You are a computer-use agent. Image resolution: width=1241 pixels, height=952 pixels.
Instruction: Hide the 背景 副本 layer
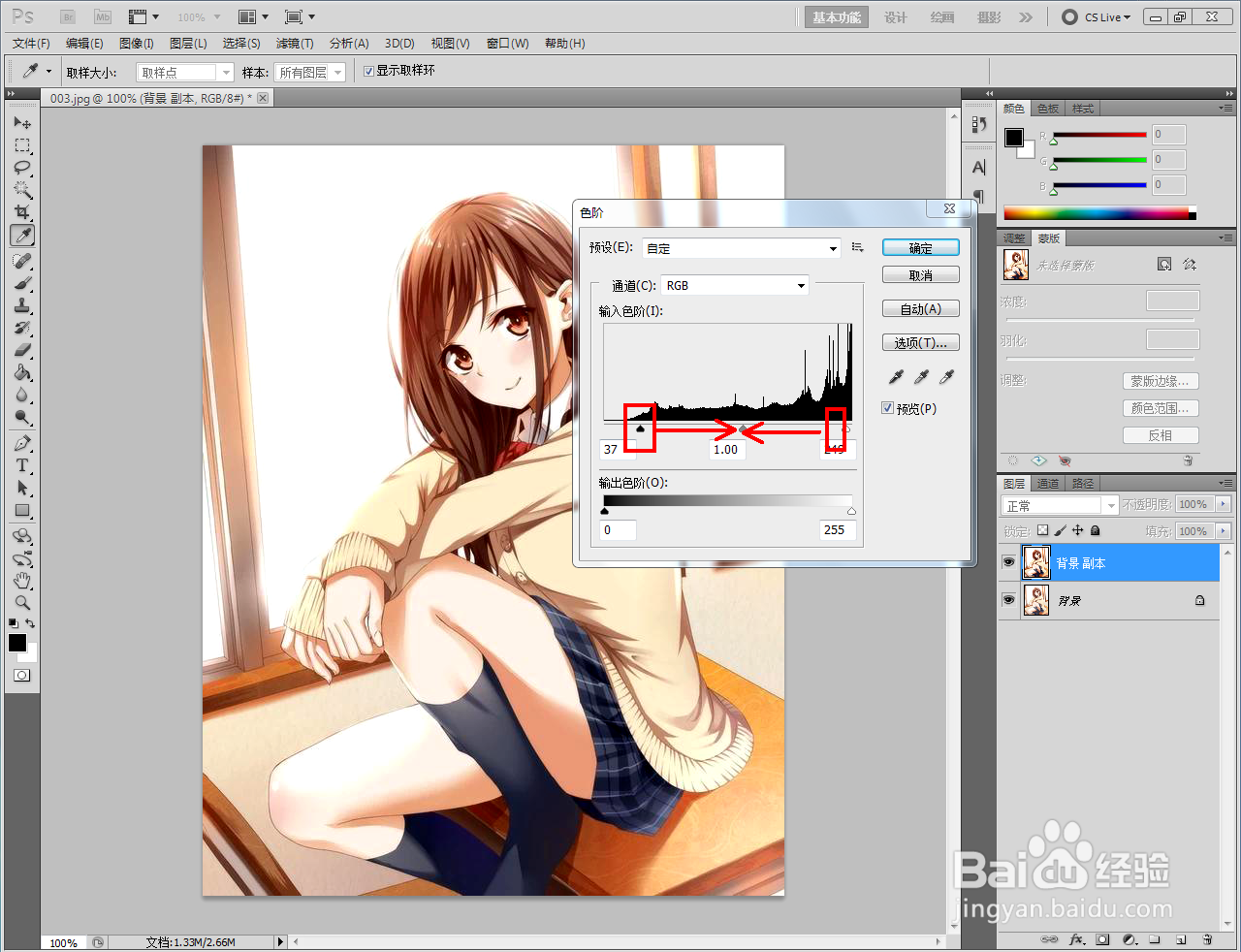click(1008, 562)
